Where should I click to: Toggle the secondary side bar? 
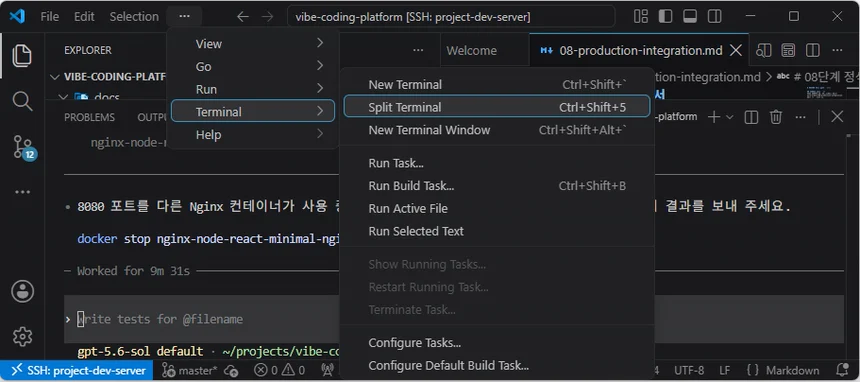[x=715, y=16]
